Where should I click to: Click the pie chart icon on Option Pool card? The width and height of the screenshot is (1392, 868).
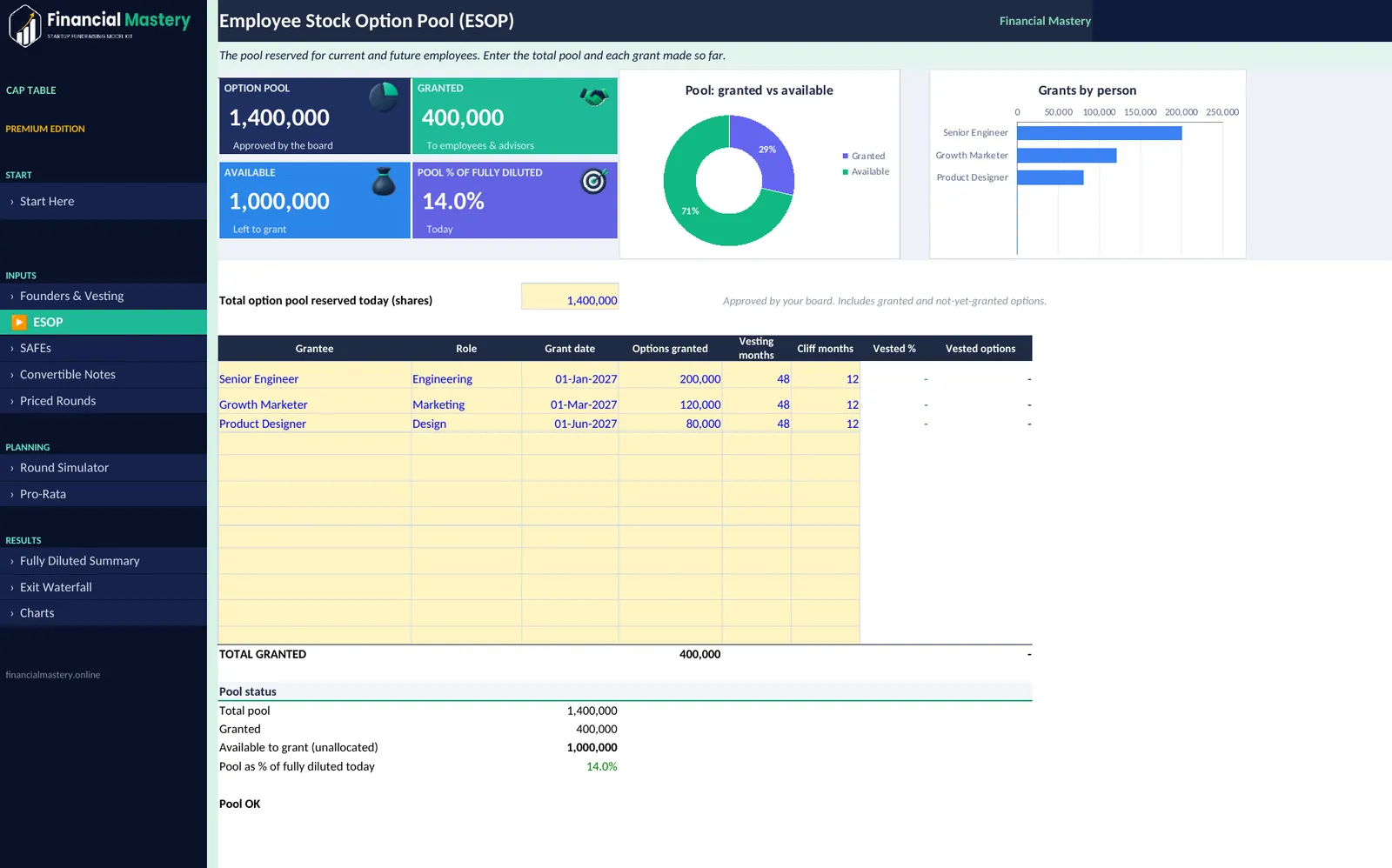click(x=384, y=97)
